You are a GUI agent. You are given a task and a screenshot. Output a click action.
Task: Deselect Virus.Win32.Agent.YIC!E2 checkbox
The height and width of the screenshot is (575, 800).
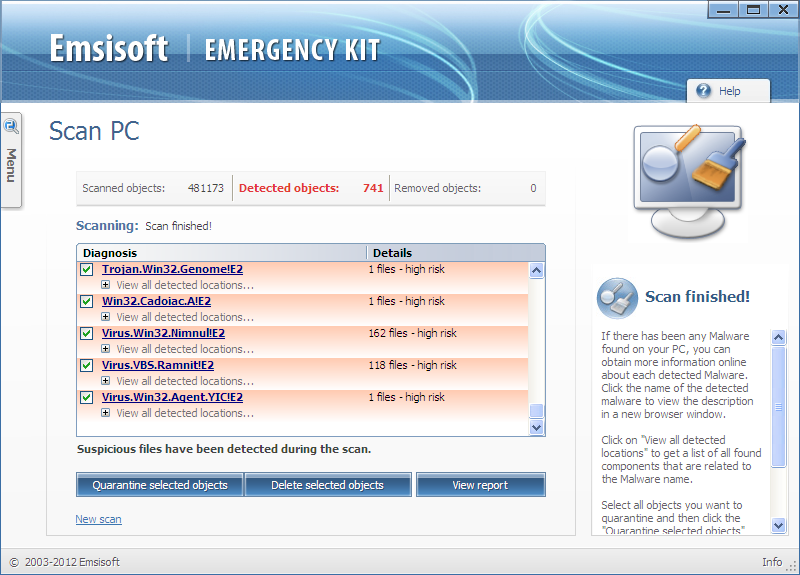86,397
